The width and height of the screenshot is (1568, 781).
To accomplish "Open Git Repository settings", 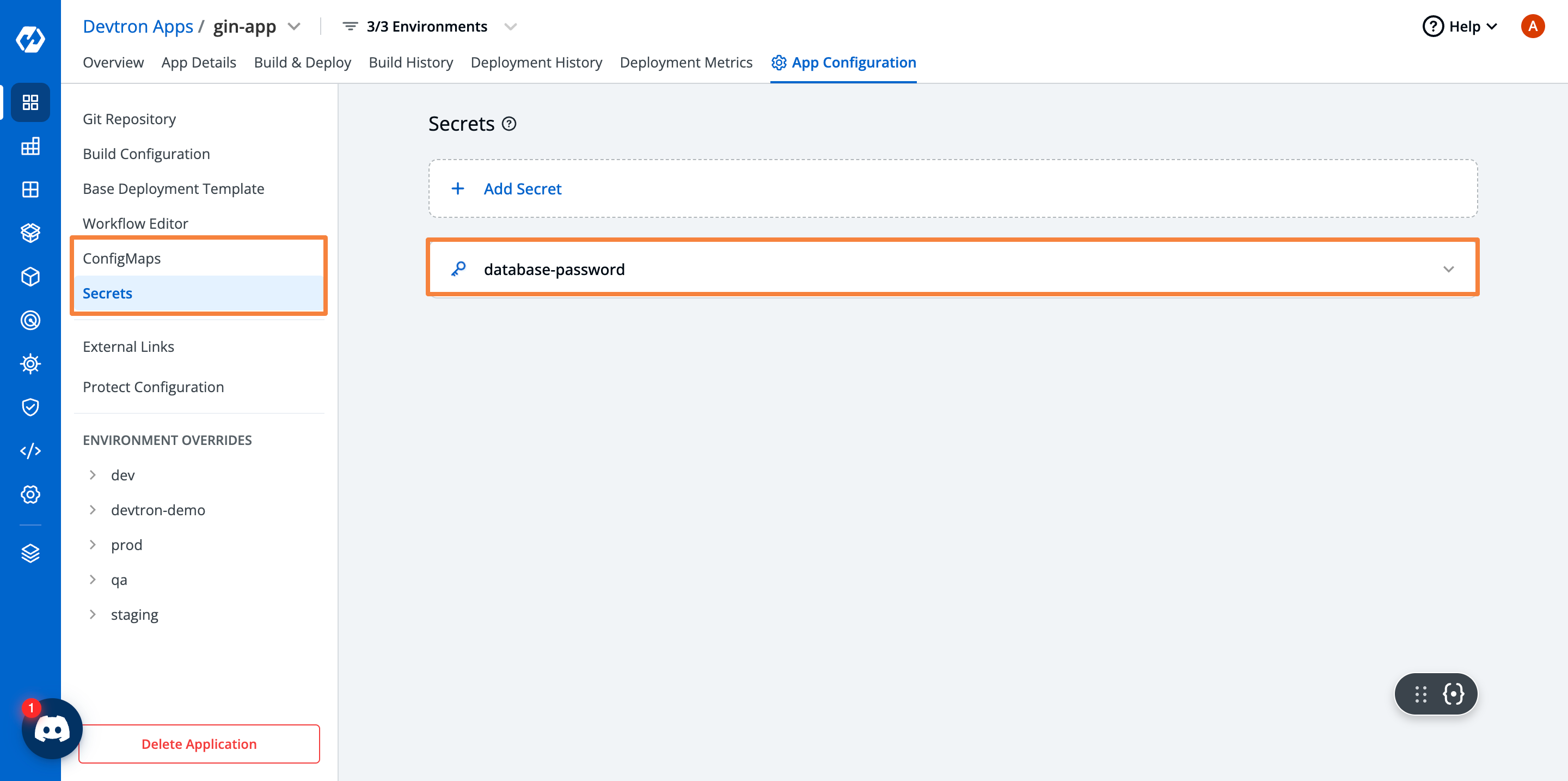I will click(x=129, y=119).
